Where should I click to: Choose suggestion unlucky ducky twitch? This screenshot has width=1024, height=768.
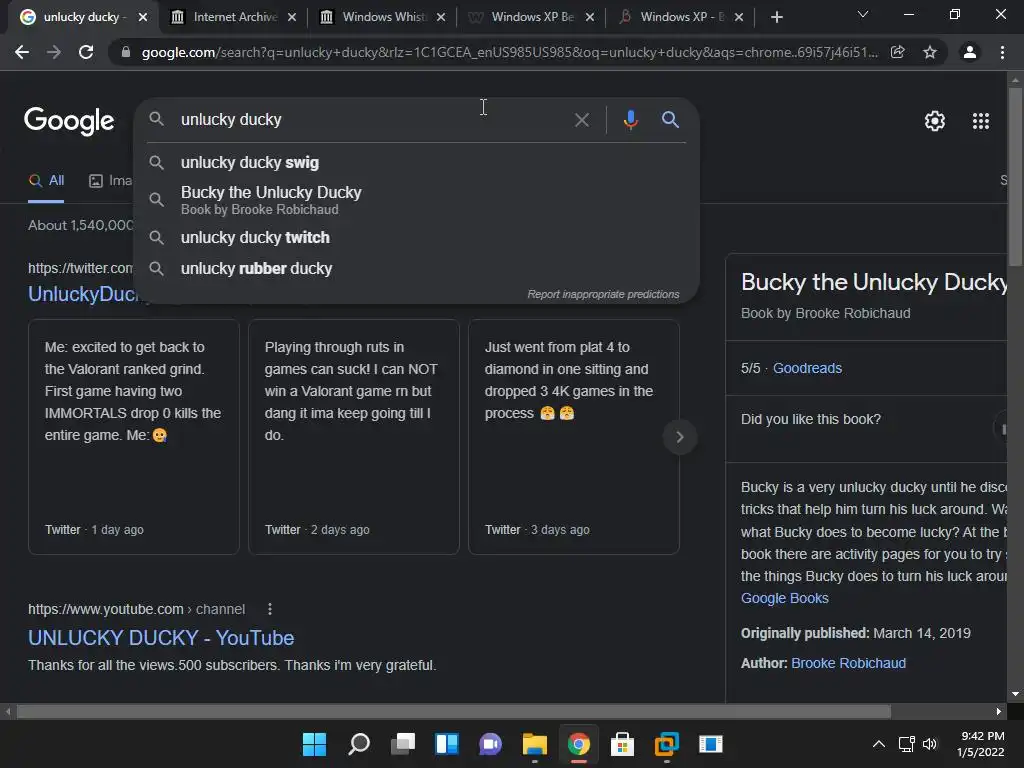pos(417,238)
